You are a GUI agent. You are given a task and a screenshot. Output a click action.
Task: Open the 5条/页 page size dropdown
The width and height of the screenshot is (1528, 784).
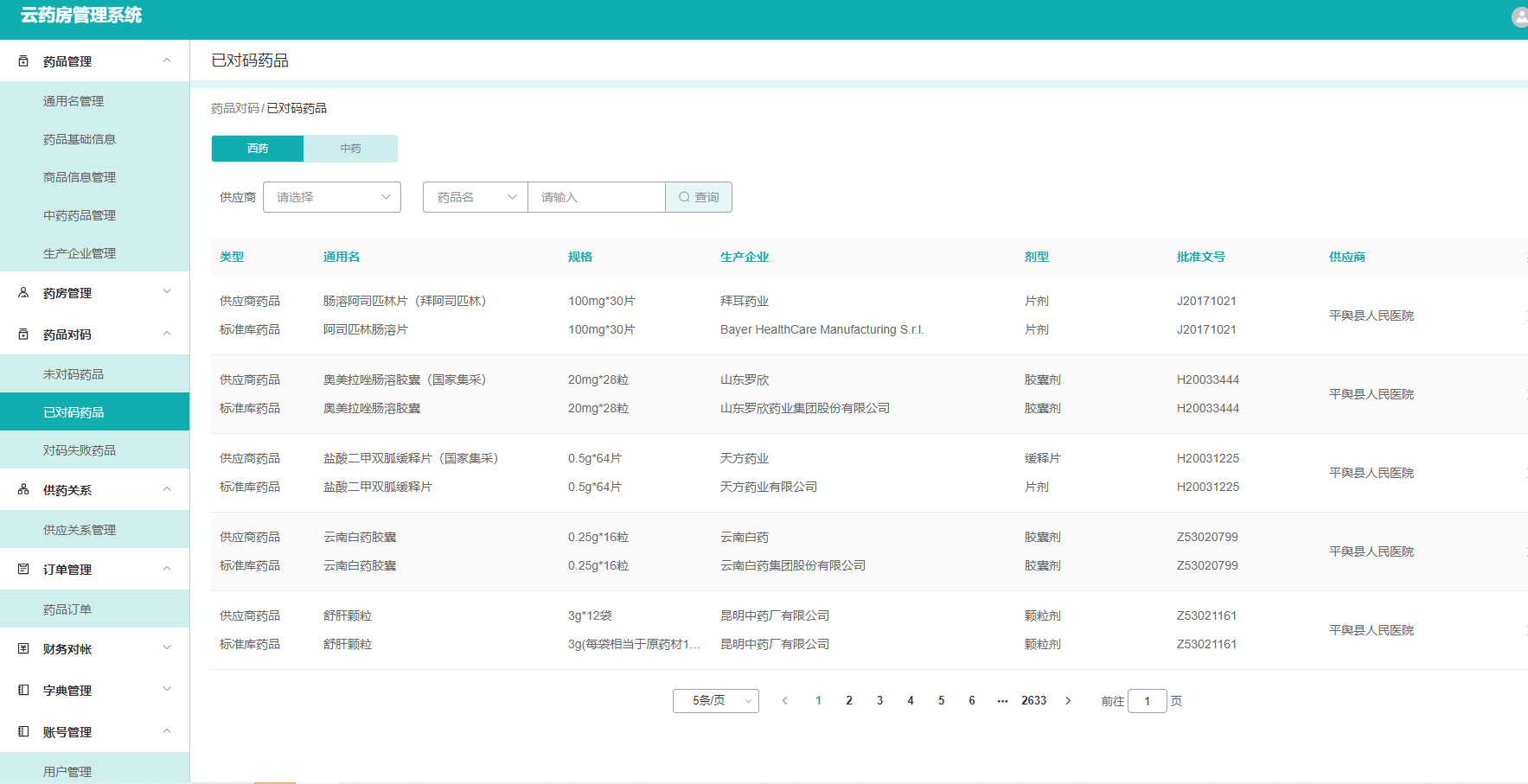[716, 701]
